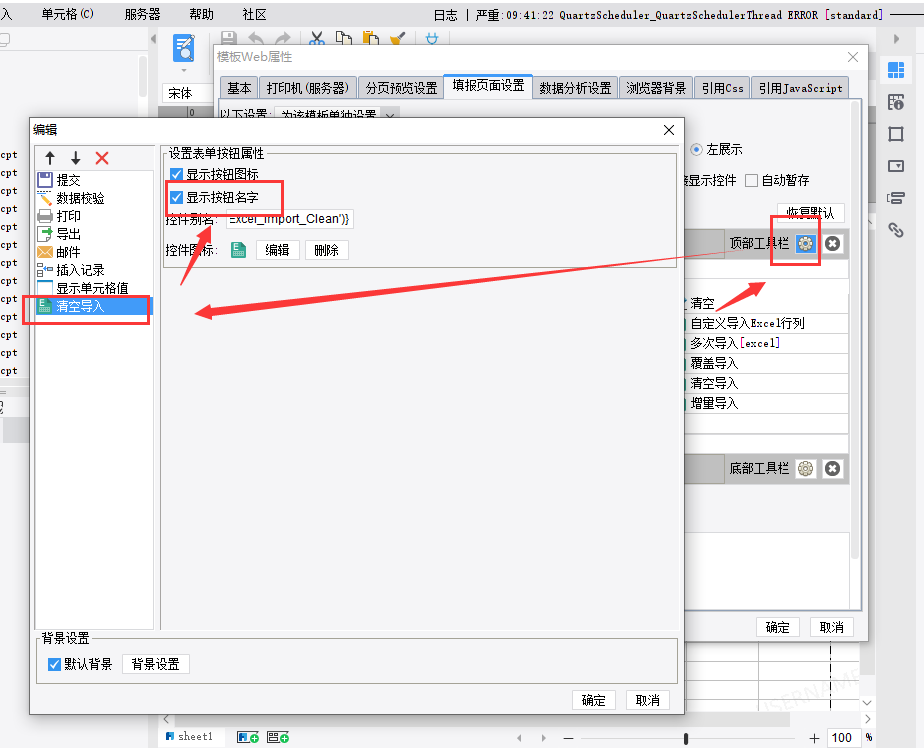The width and height of the screenshot is (924, 748).
Task: Select 自定义导入Excel行列 item
Action: [766, 324]
